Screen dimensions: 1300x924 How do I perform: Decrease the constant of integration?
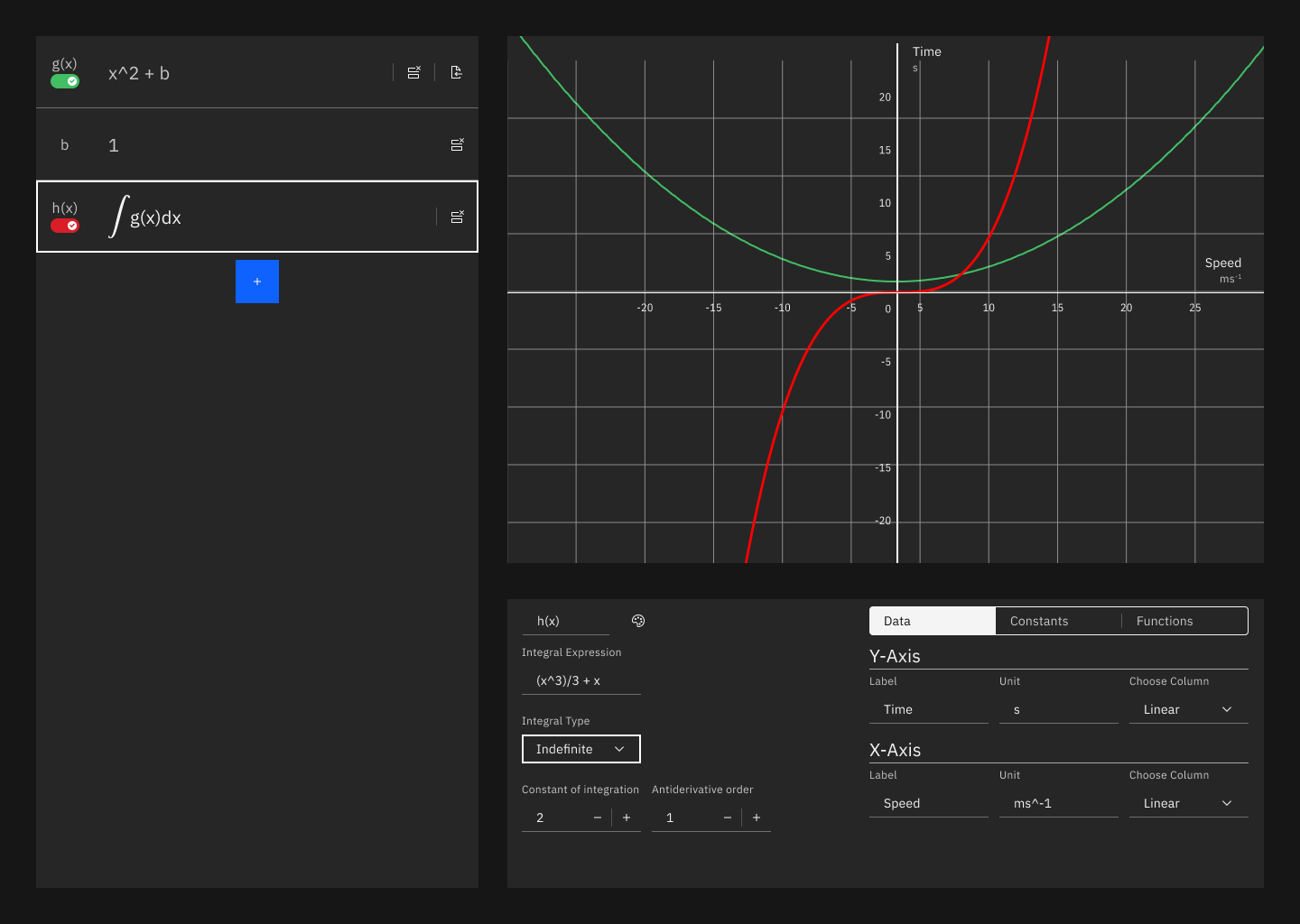pos(598,818)
